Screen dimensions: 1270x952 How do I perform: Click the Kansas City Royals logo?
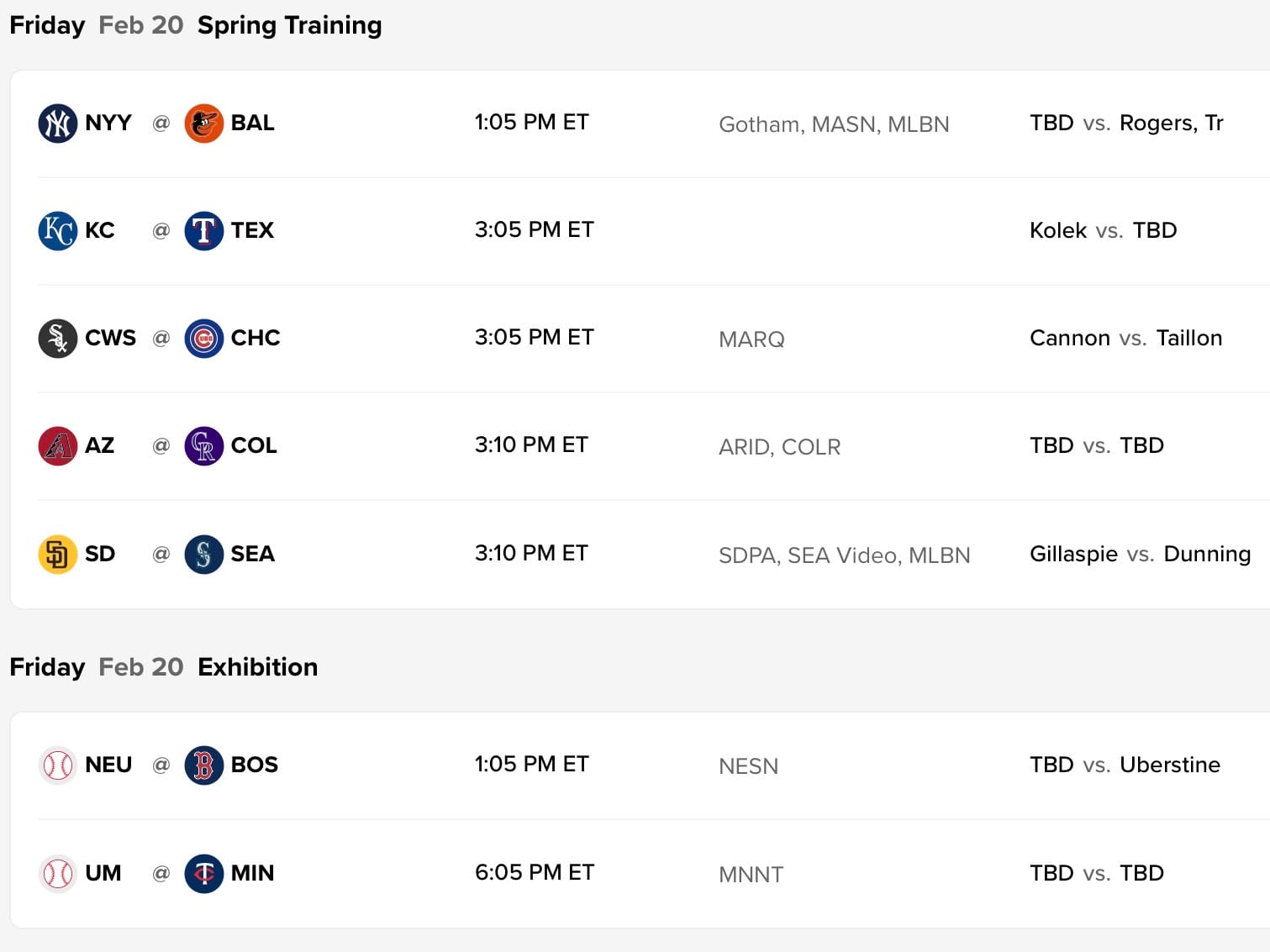tap(57, 231)
